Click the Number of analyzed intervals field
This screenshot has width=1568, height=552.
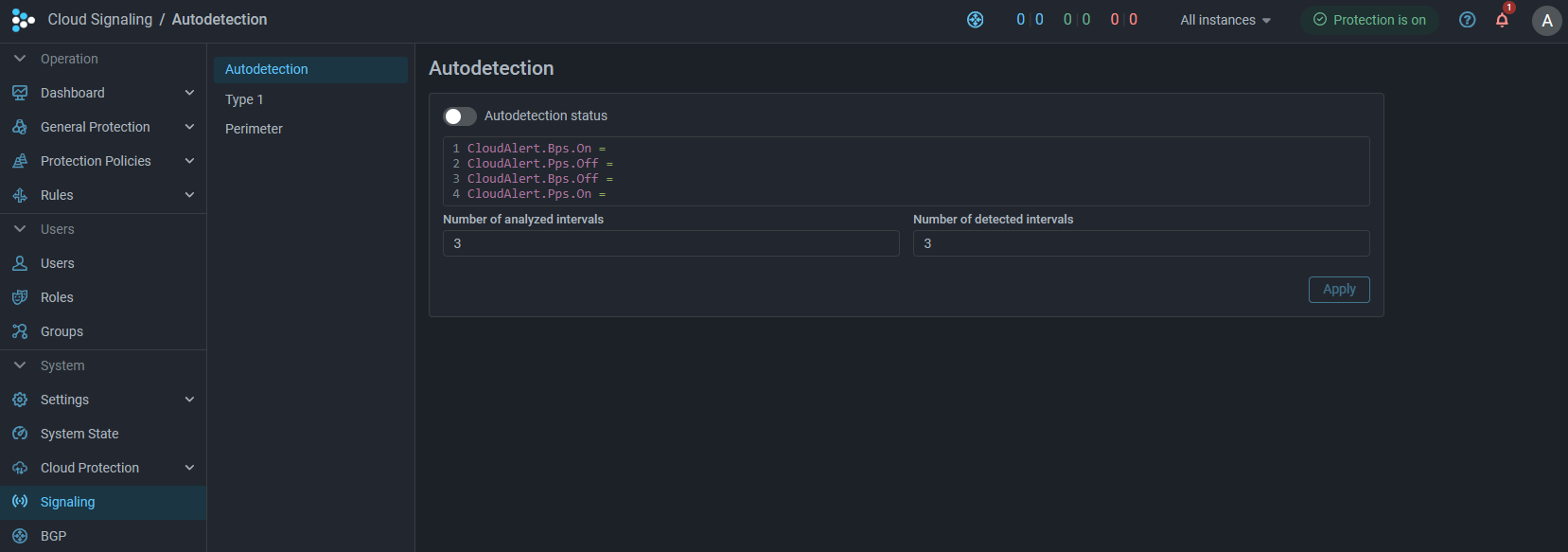(670, 243)
